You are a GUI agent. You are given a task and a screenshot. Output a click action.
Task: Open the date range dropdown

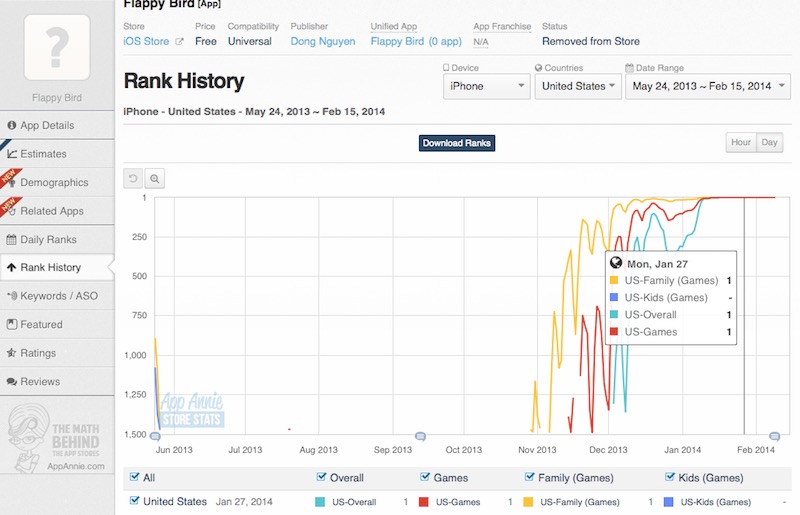[x=708, y=86]
